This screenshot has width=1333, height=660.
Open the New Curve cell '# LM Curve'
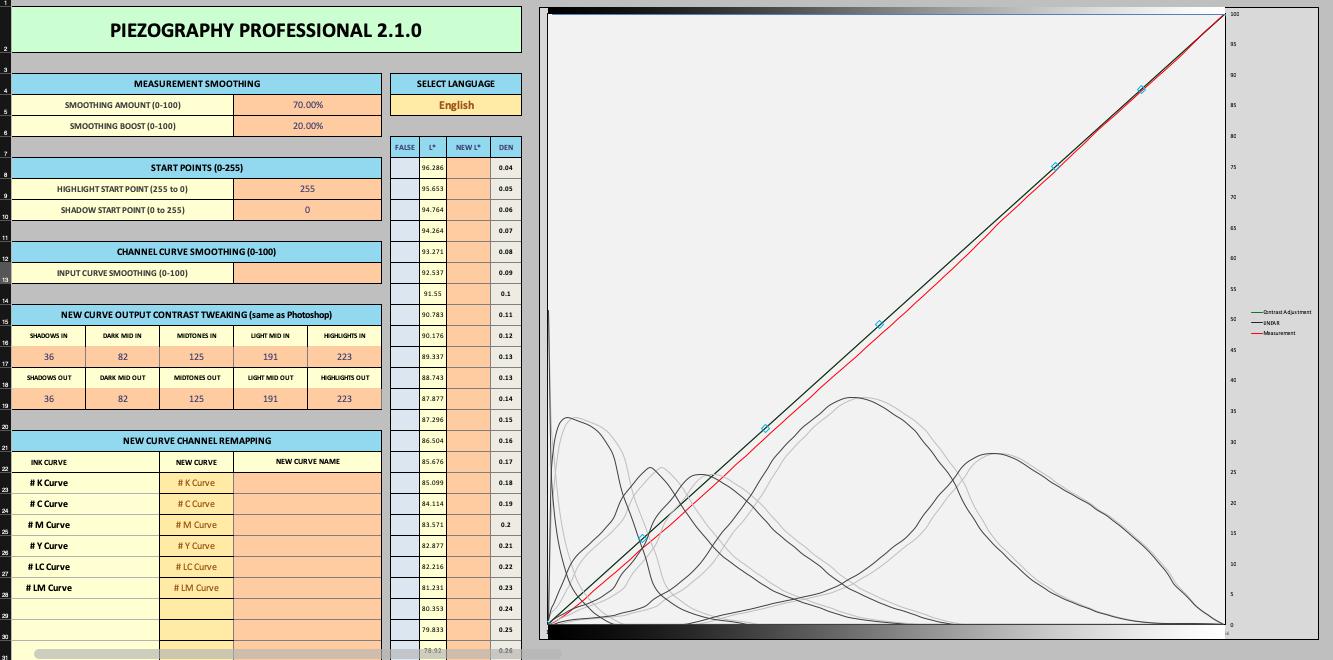tap(197, 588)
